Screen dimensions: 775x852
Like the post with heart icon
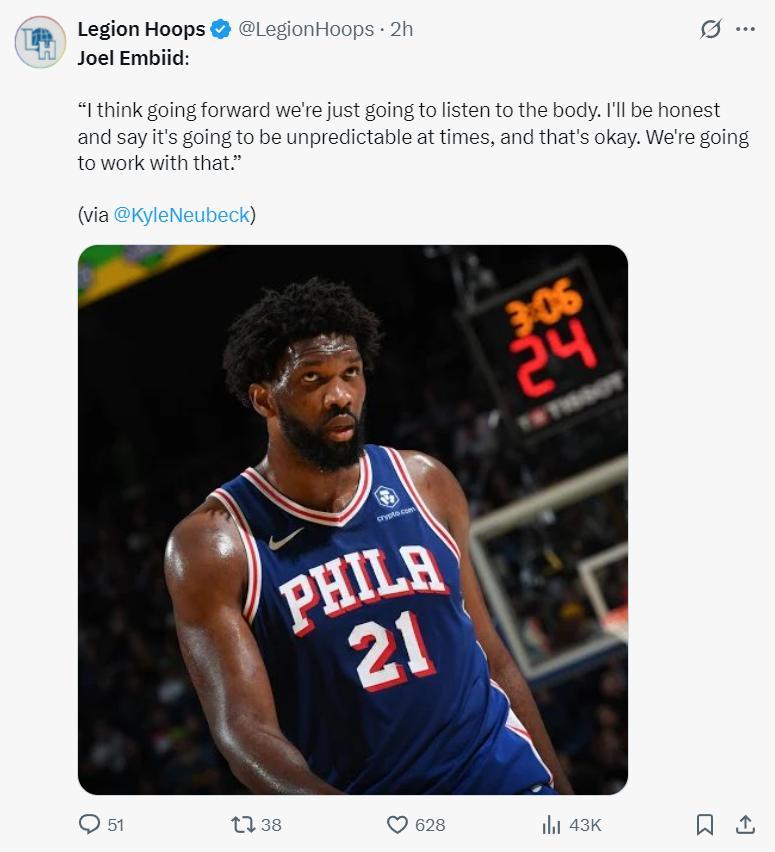pos(397,824)
